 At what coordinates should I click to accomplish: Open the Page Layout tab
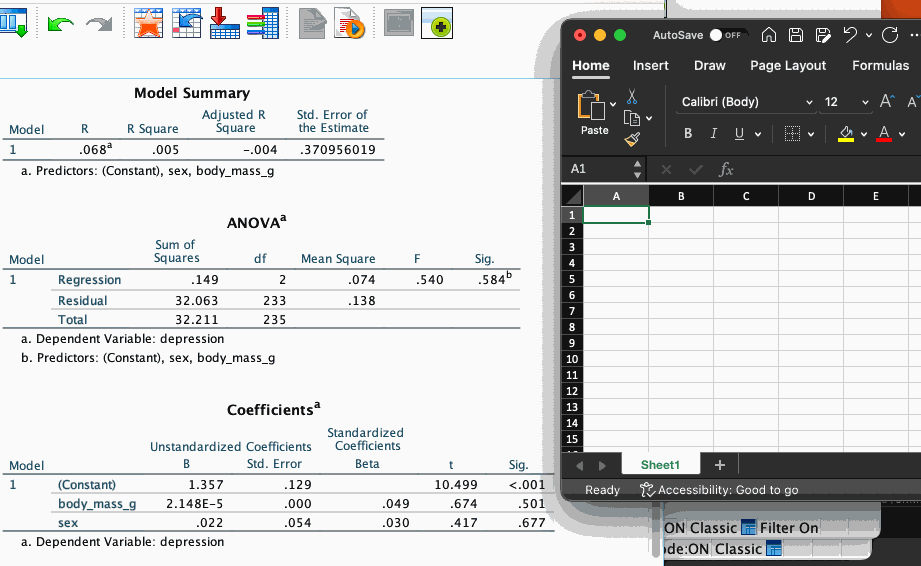tap(788, 66)
